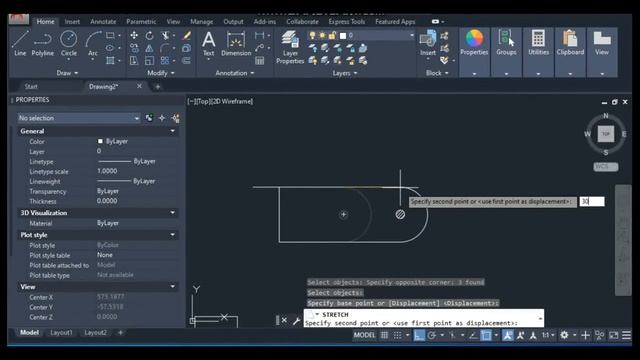Choose the Ellipse draw tool

[x=110, y=48]
